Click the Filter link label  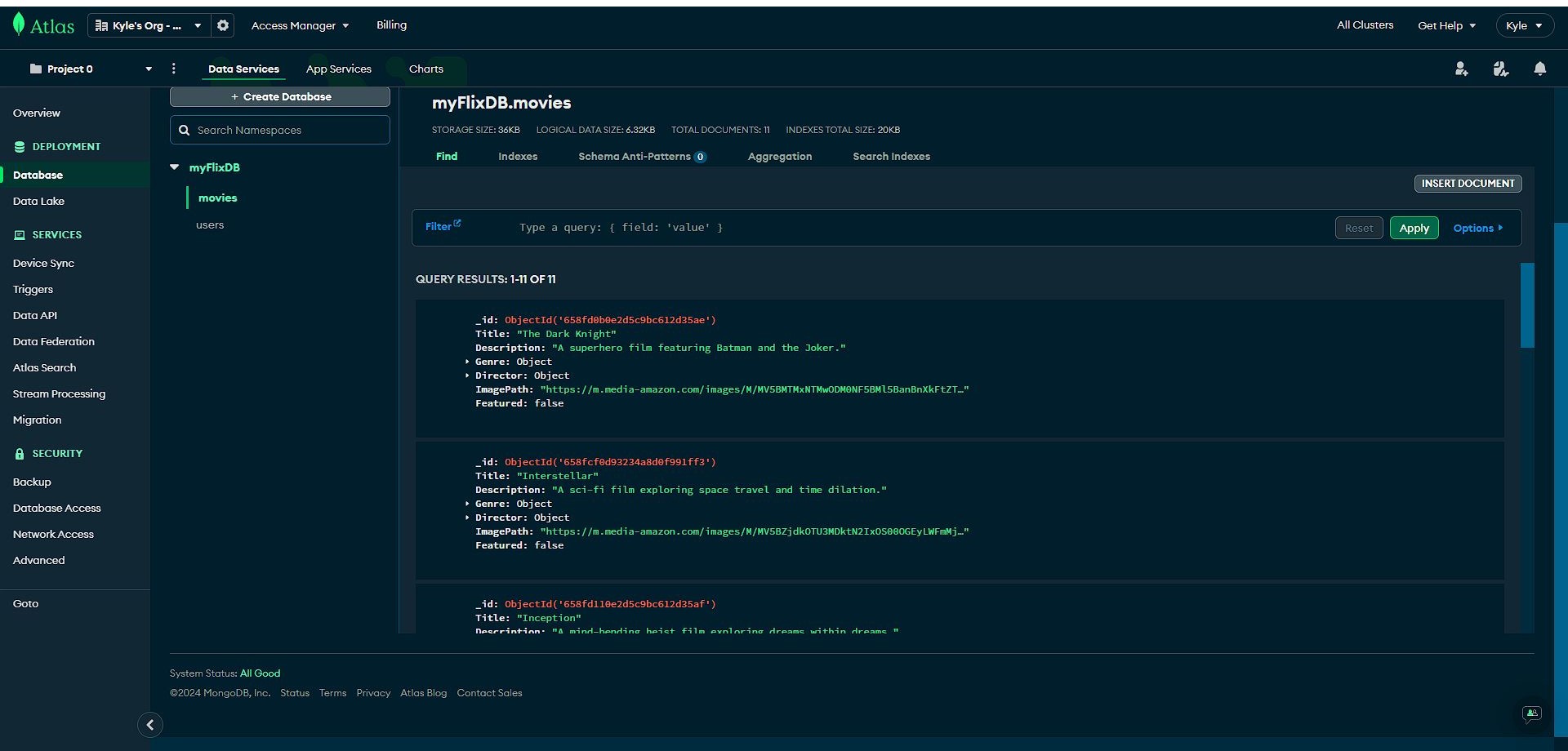(439, 227)
